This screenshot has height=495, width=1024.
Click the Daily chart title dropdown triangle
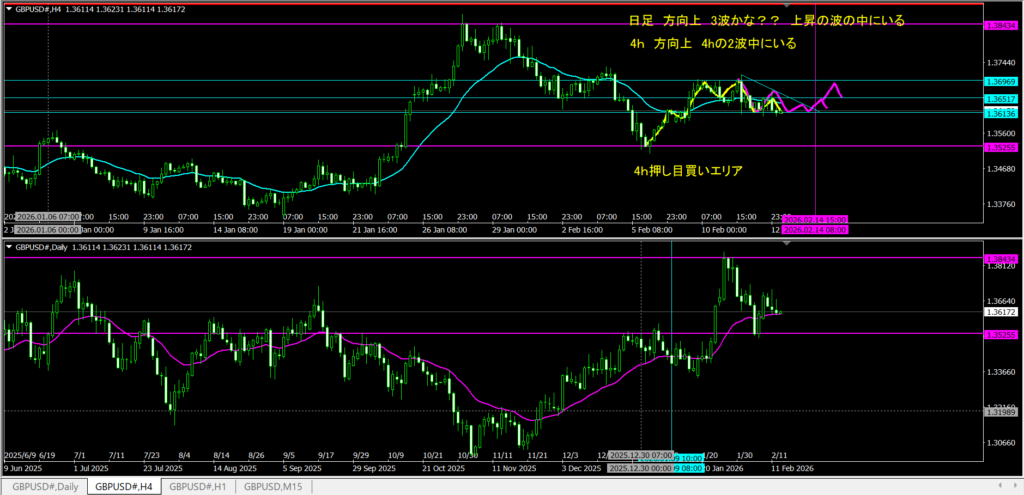click(10, 246)
